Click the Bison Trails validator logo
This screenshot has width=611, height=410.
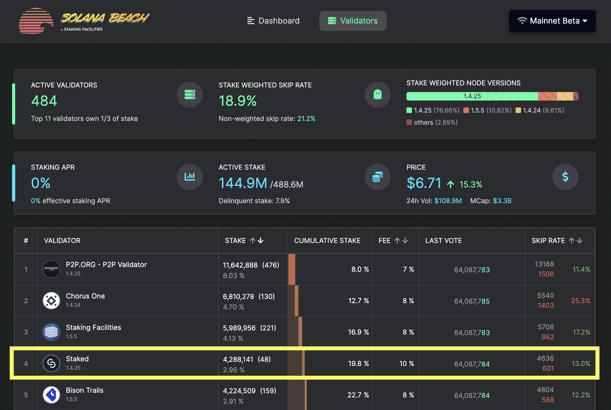tap(51, 395)
